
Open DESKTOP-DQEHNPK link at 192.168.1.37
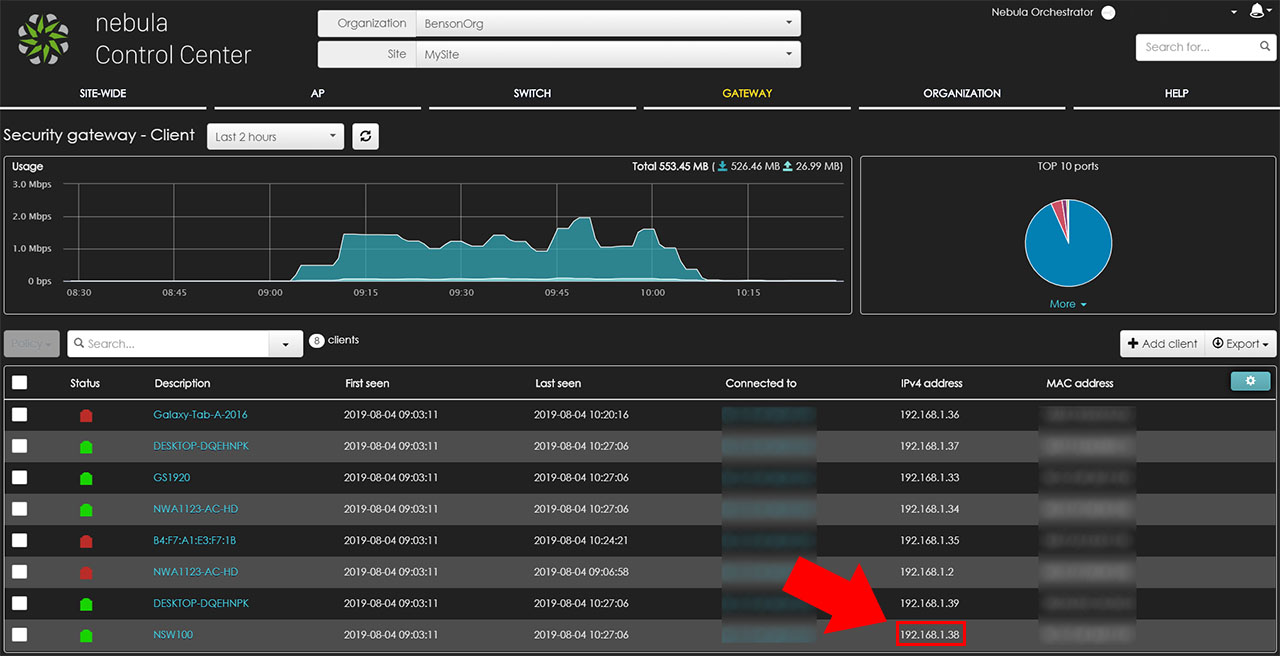click(x=201, y=446)
